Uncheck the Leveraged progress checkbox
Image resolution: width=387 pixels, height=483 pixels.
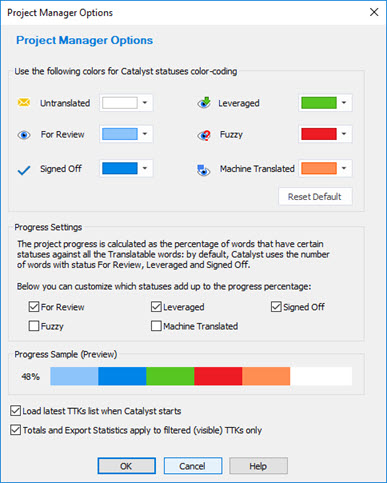[x=156, y=307]
